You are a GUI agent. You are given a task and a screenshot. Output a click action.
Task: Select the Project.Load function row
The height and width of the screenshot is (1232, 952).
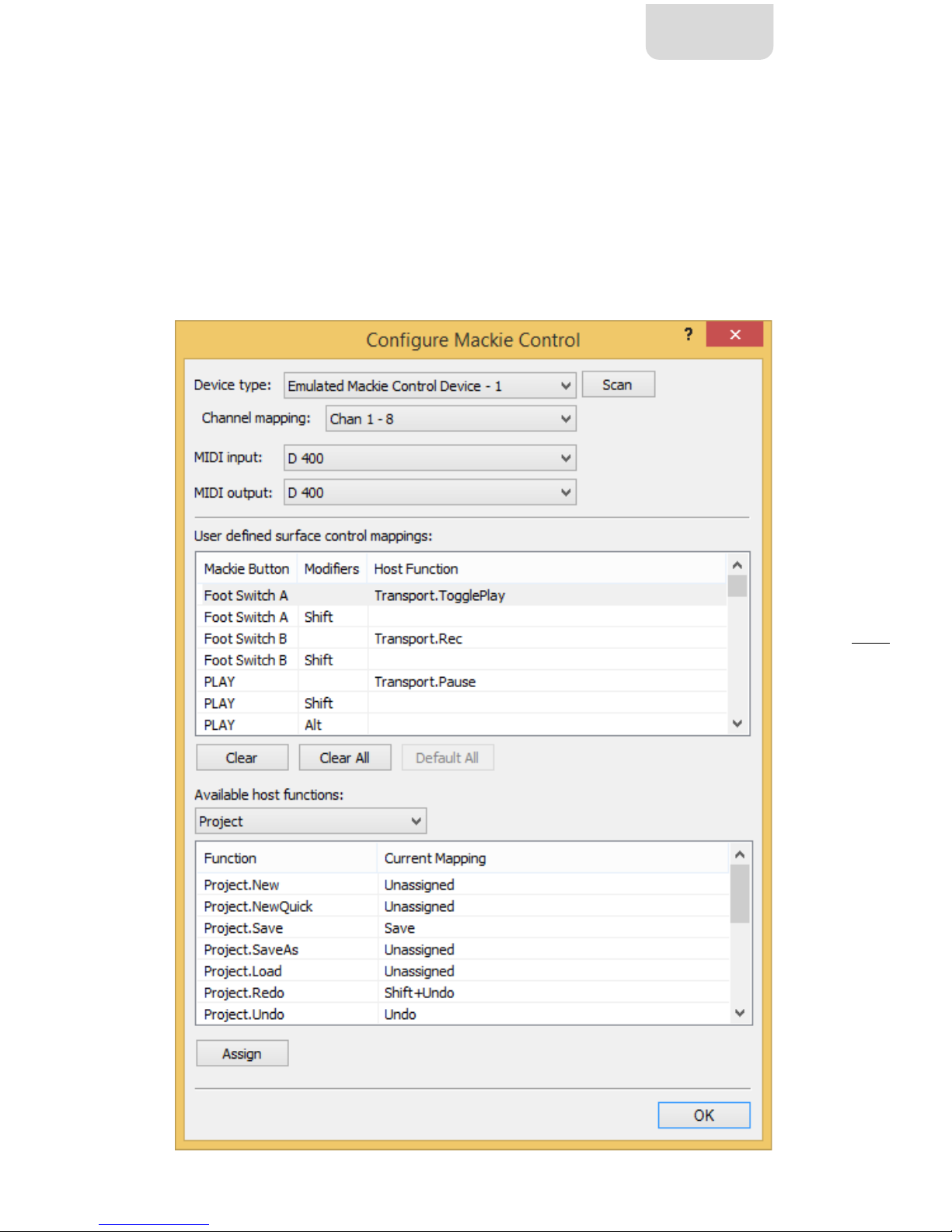[x=463, y=972]
